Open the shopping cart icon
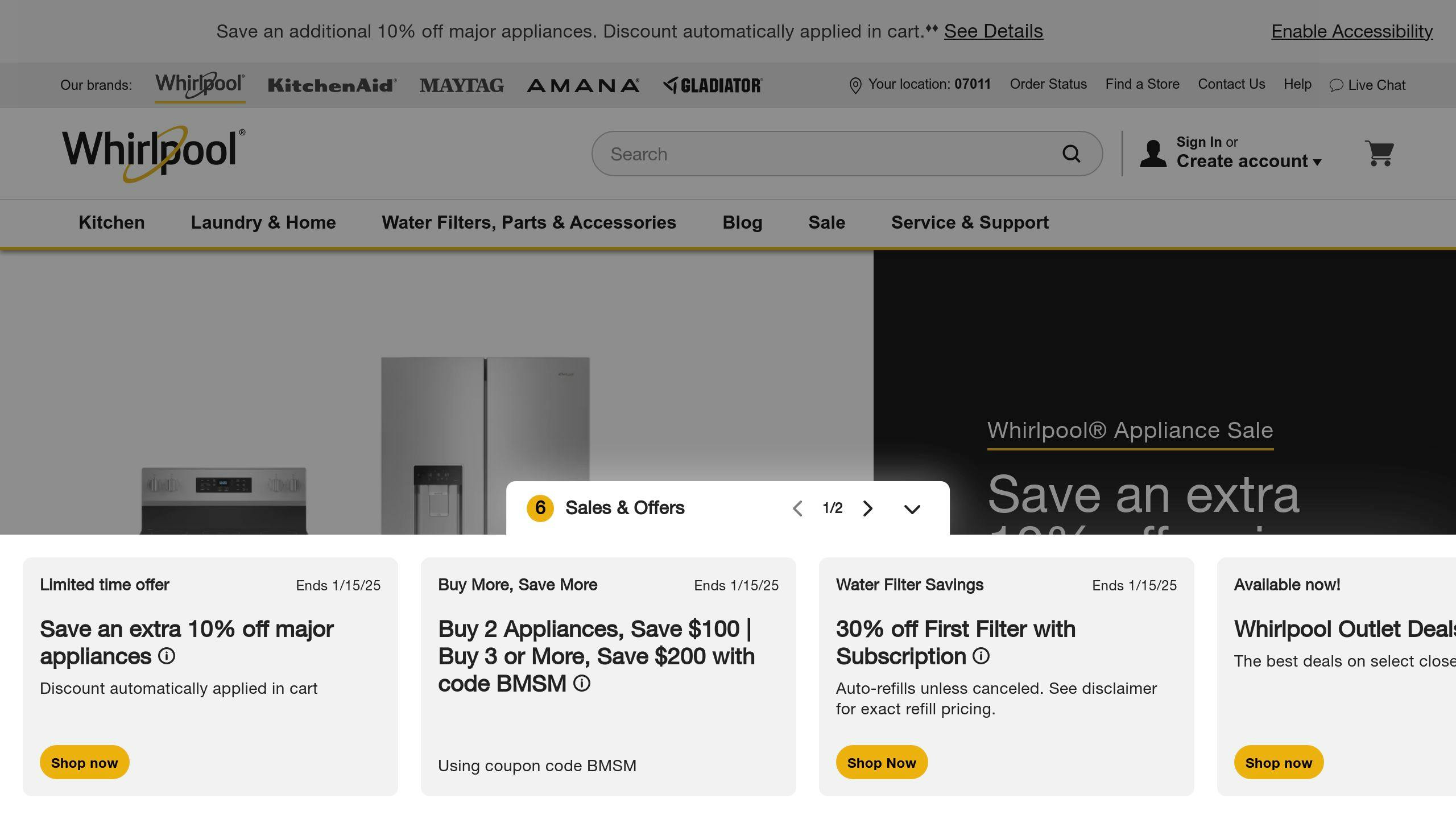The height and width of the screenshot is (819, 1456). (x=1379, y=154)
